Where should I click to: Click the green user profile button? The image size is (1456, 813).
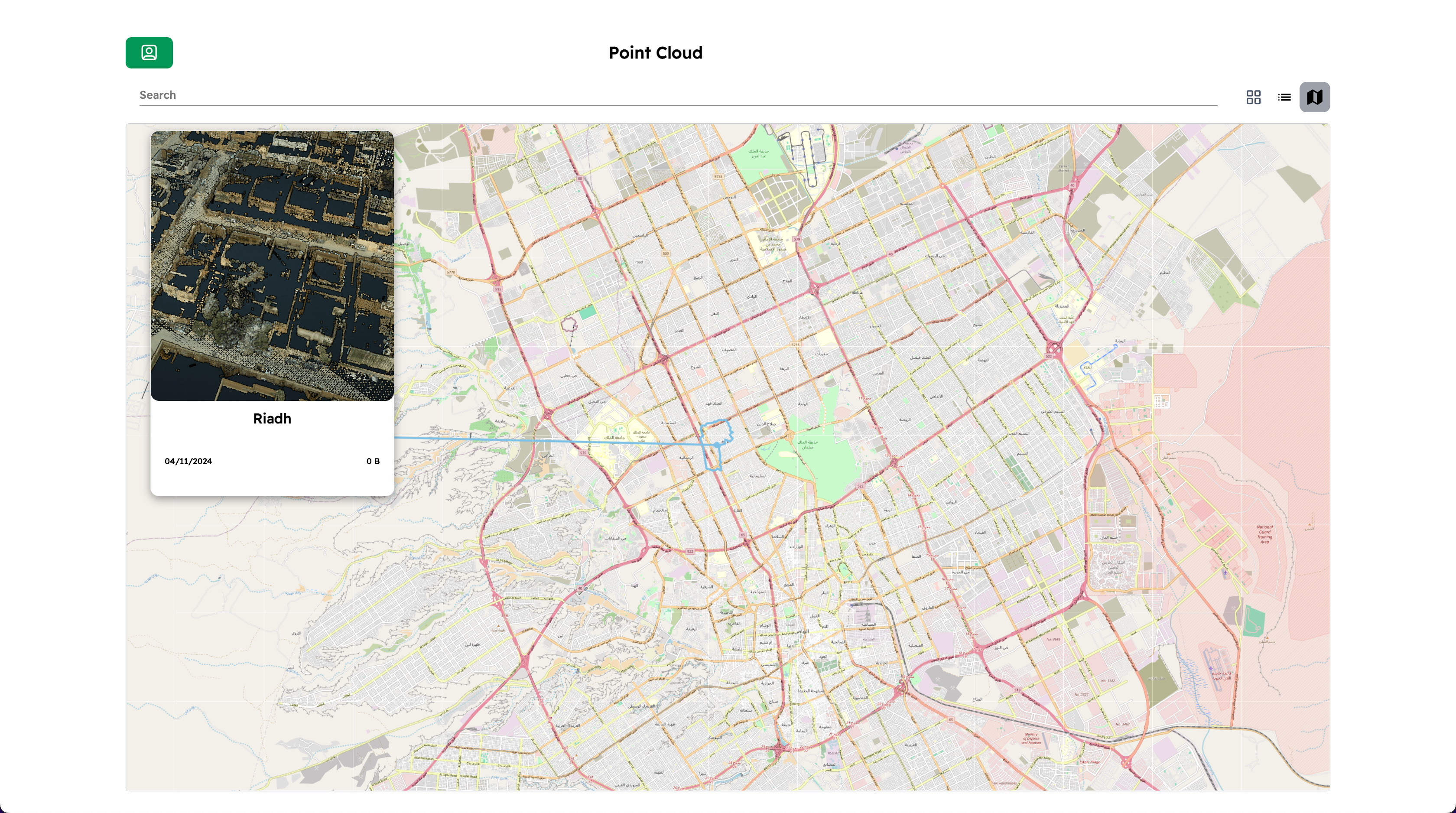pos(149,52)
